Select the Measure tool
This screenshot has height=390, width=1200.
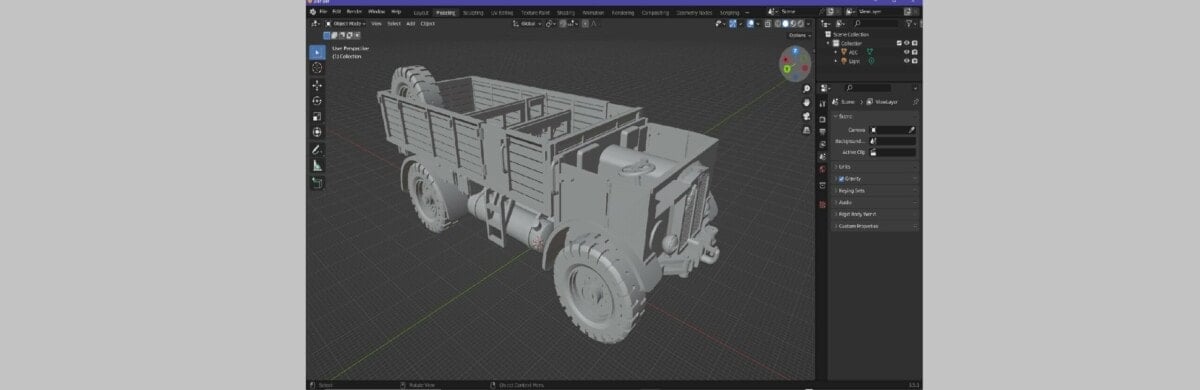click(317, 165)
